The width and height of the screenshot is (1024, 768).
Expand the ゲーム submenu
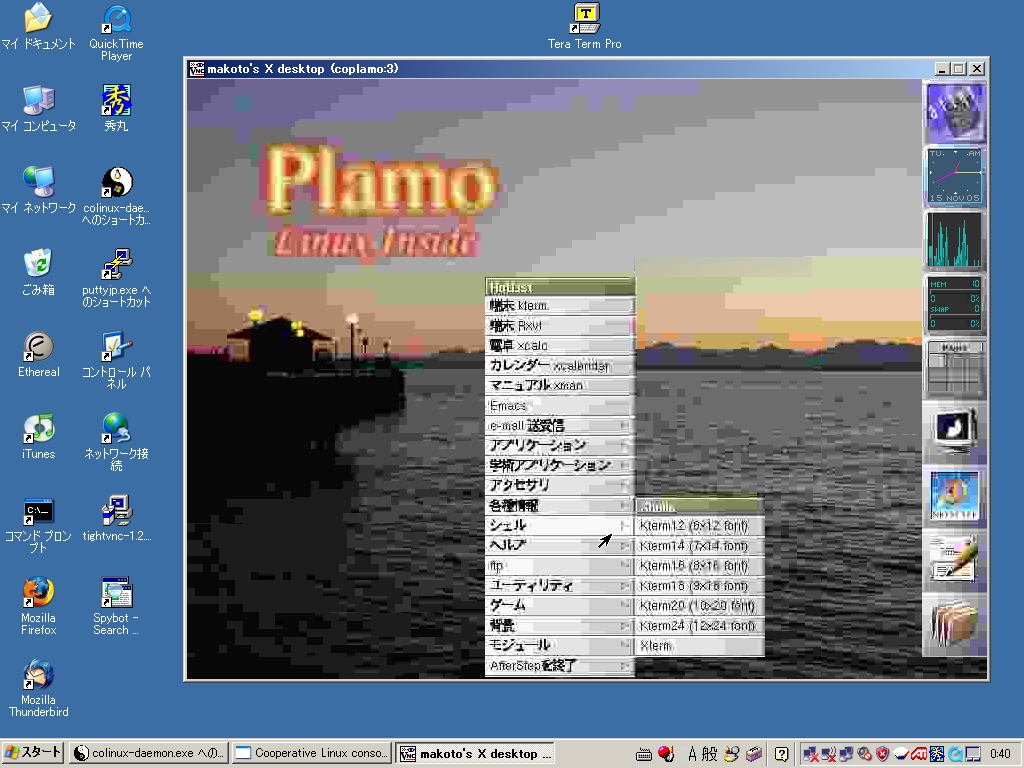(560, 605)
